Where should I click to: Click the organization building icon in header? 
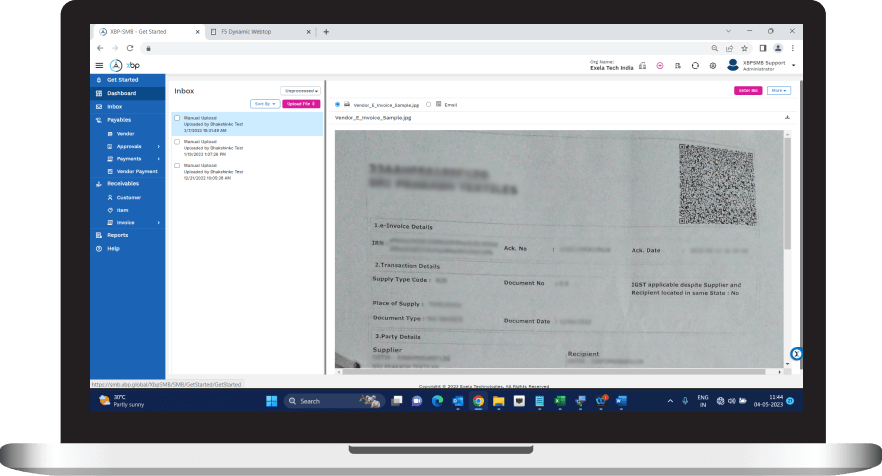pos(642,66)
